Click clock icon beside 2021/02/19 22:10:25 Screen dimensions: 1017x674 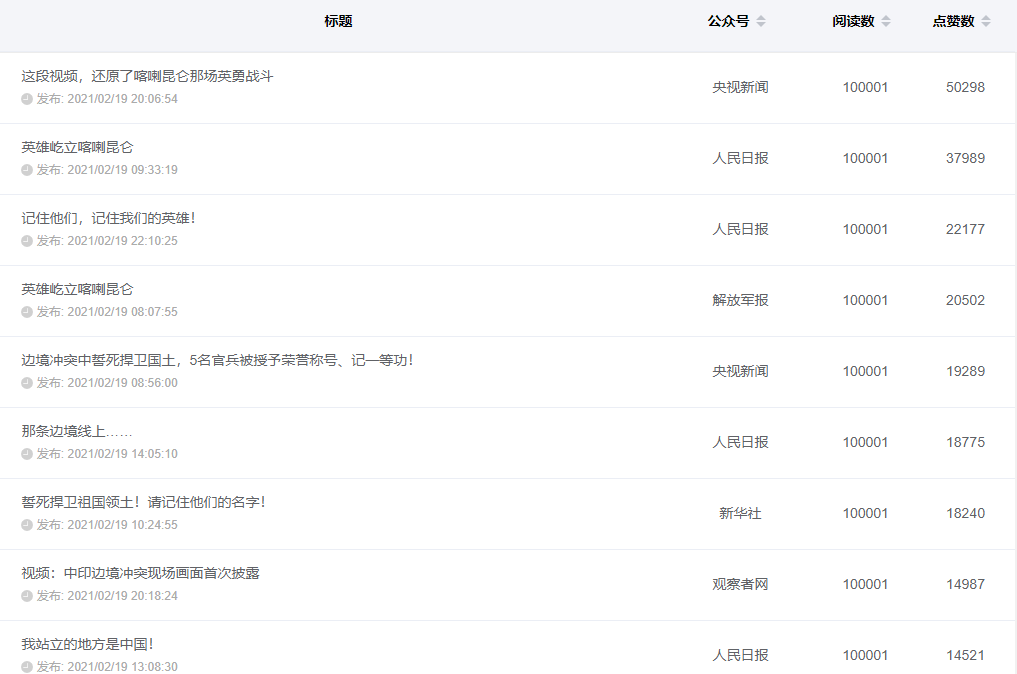tap(27, 241)
